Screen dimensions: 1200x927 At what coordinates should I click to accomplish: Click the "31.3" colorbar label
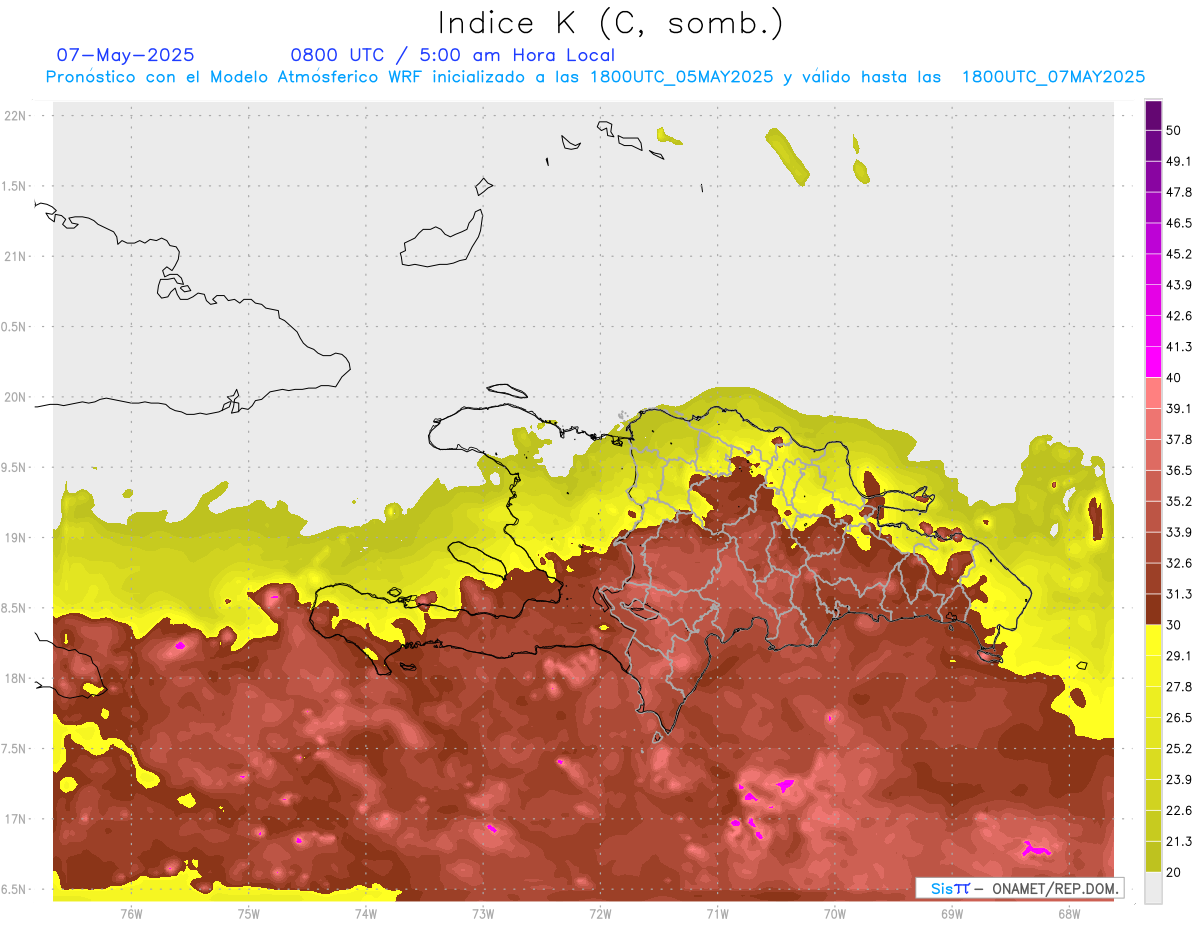(1178, 594)
